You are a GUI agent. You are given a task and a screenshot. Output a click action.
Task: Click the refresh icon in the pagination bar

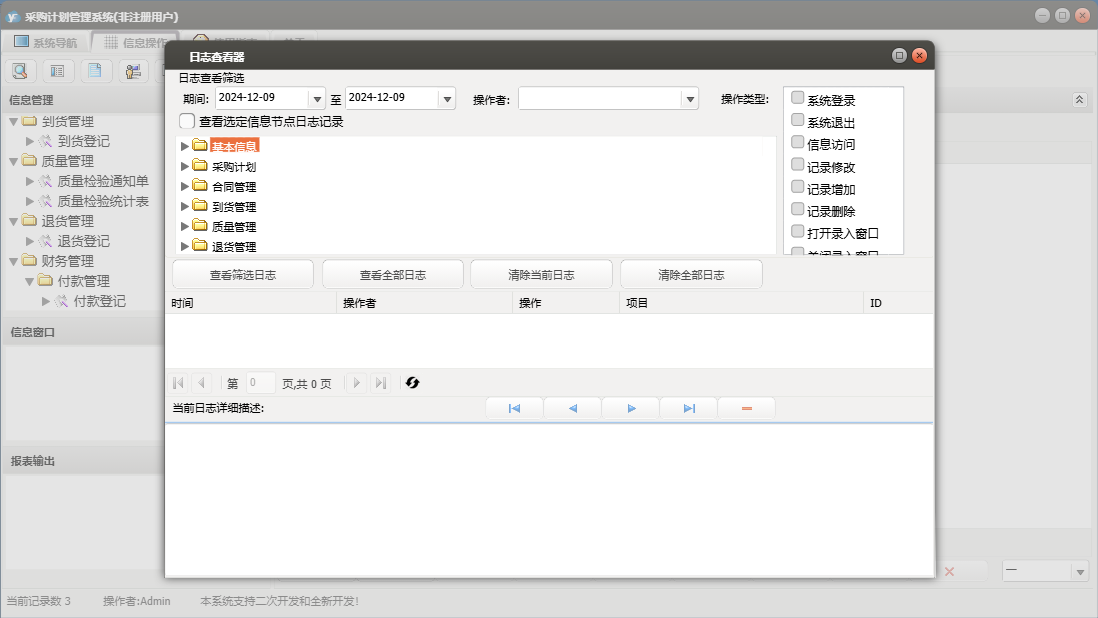point(412,383)
